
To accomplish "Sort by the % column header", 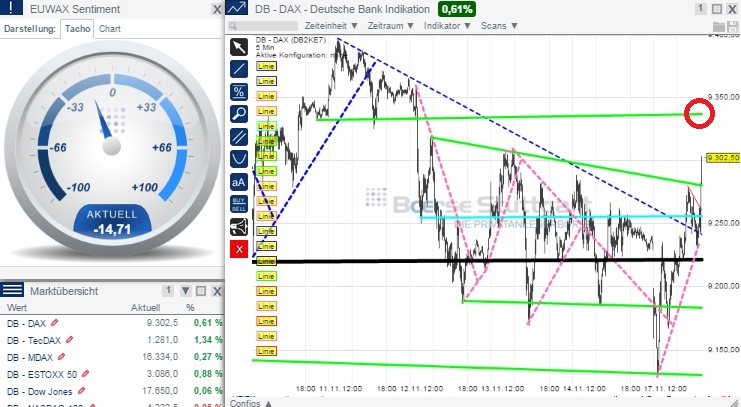I will (x=190, y=308).
